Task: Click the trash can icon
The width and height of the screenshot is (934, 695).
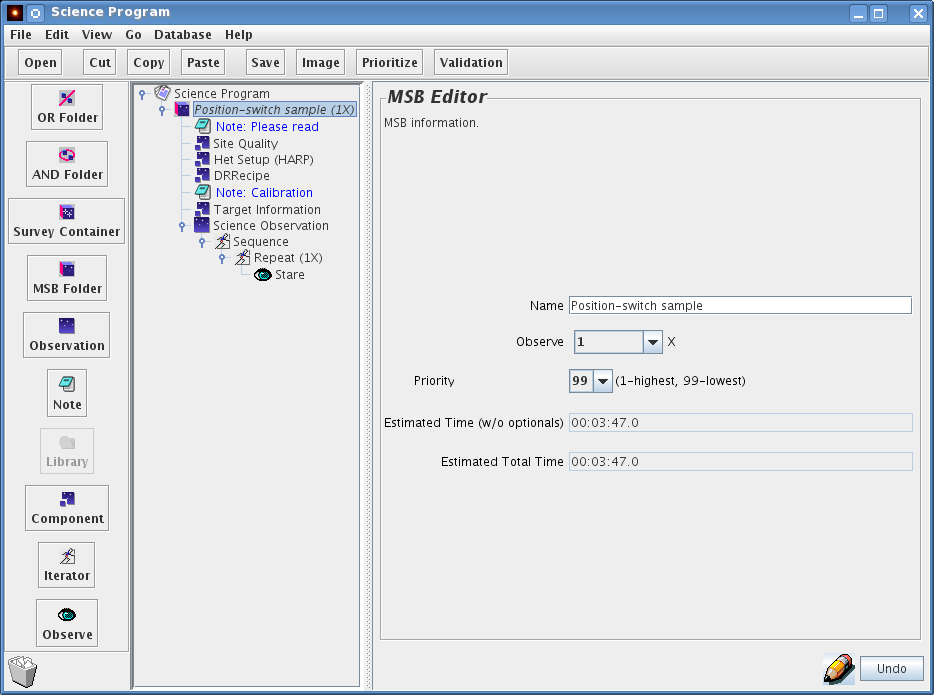Action: click(22, 671)
